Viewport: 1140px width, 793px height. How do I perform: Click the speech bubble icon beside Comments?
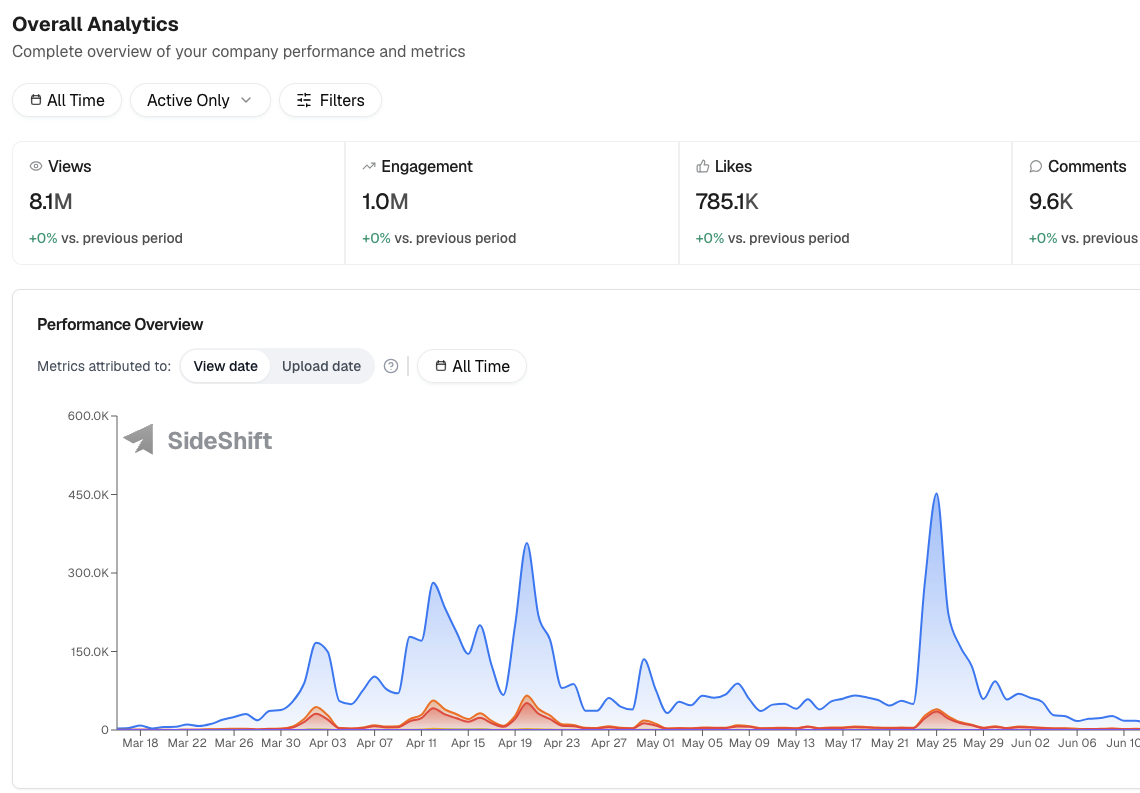(1035, 166)
